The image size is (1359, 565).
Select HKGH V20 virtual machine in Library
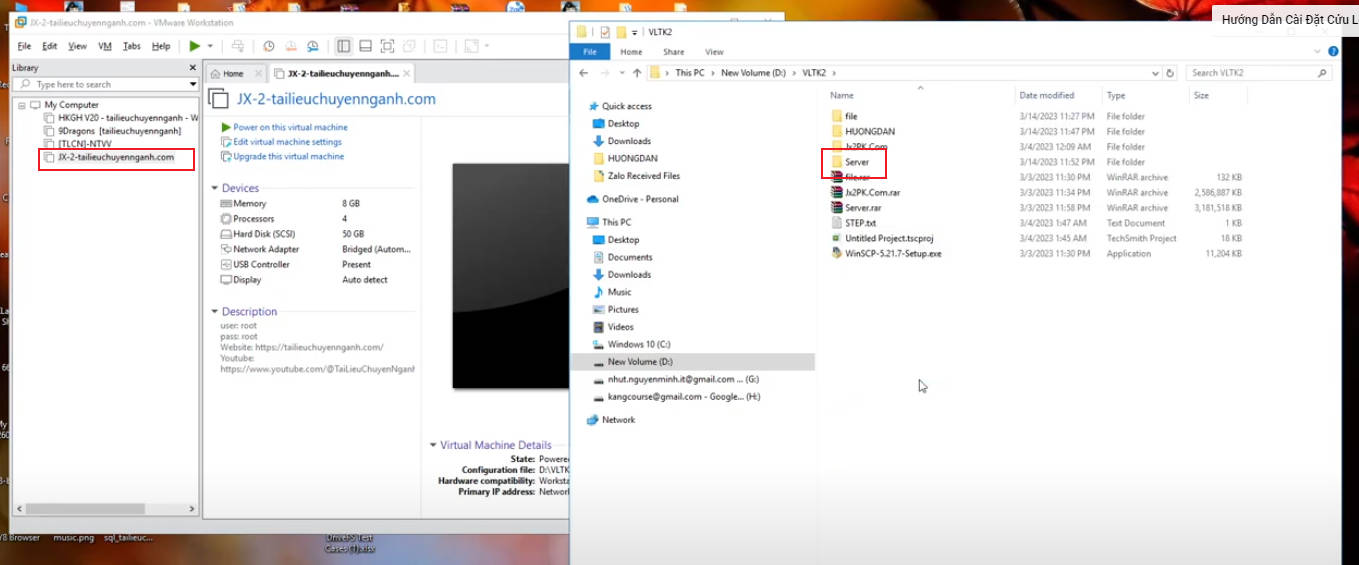pos(122,118)
